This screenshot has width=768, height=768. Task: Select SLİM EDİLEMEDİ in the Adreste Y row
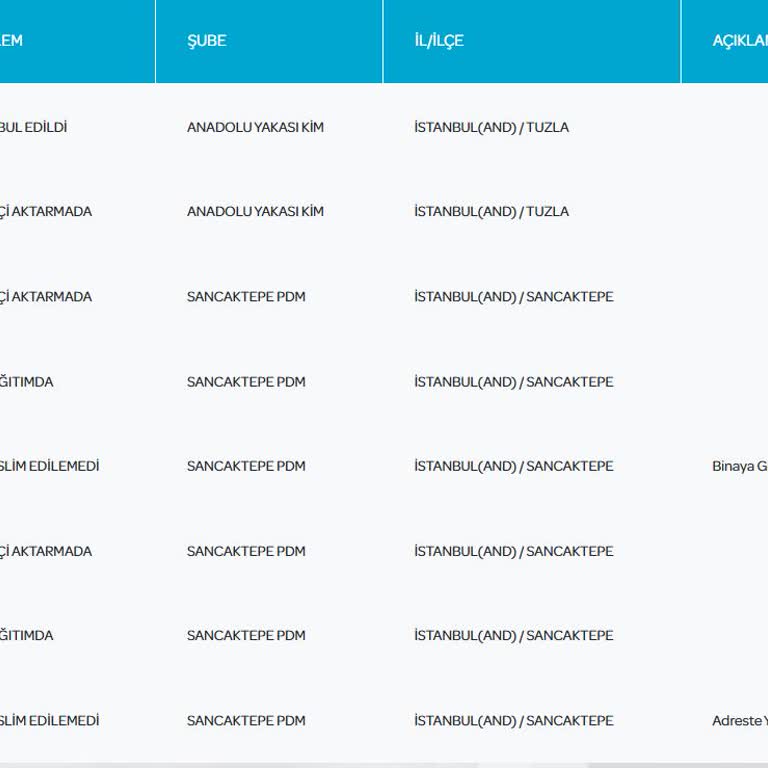click(49, 721)
